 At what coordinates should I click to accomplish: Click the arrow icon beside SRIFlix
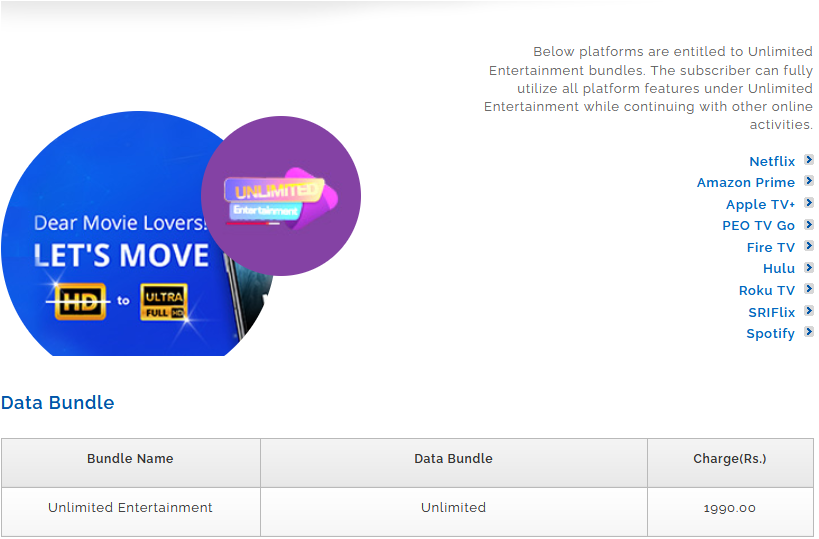(x=809, y=311)
